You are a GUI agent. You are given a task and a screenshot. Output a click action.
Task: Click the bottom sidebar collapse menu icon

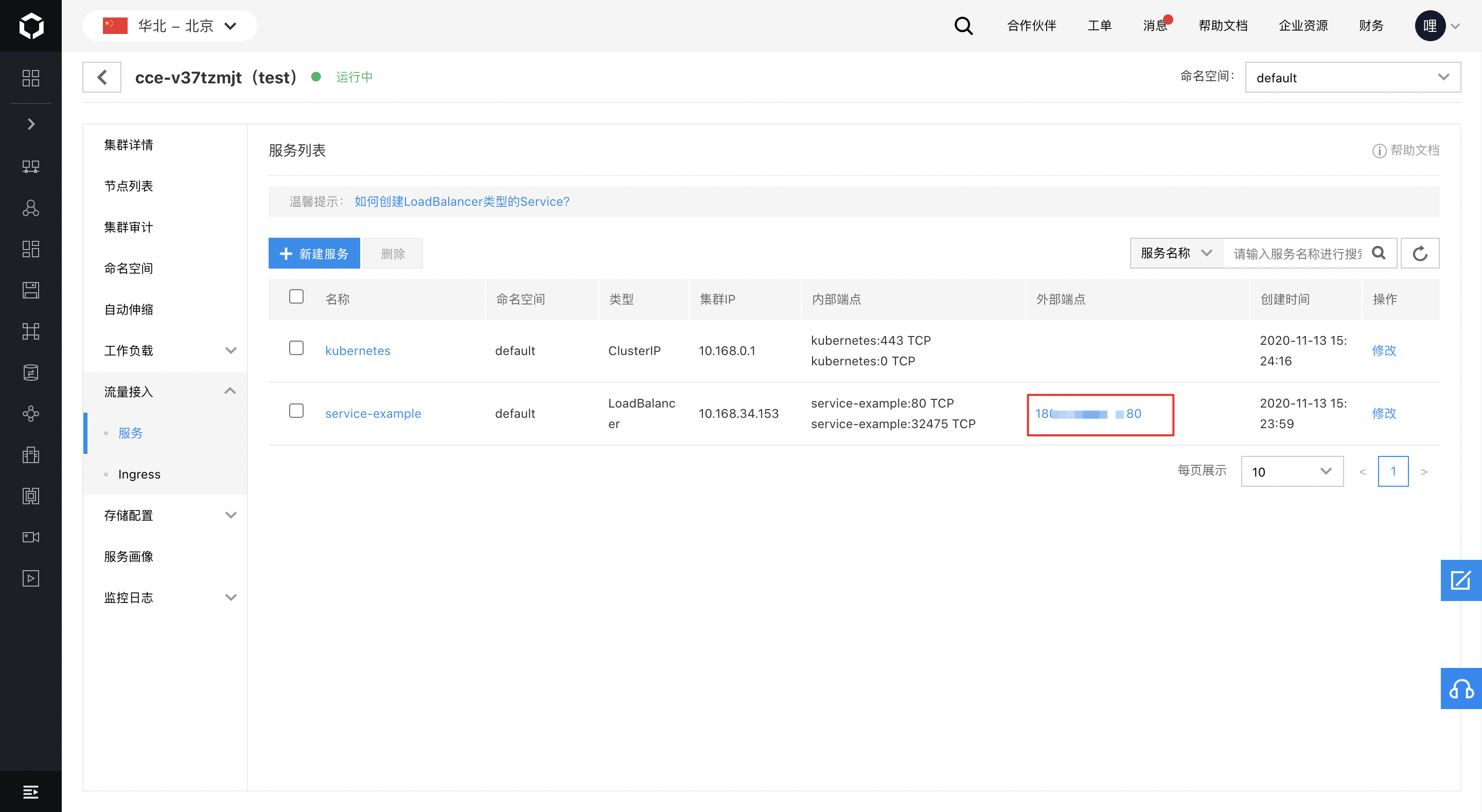coord(30,792)
